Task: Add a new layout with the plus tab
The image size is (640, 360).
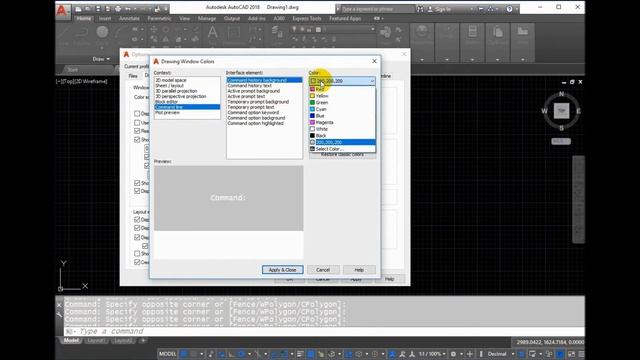Action: pyautogui.click(x=143, y=340)
